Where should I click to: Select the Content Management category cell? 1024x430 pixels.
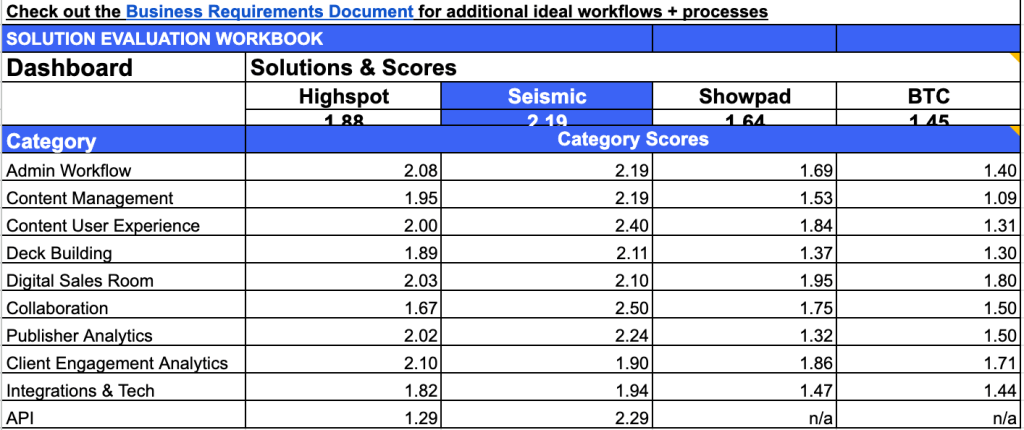(x=90, y=198)
